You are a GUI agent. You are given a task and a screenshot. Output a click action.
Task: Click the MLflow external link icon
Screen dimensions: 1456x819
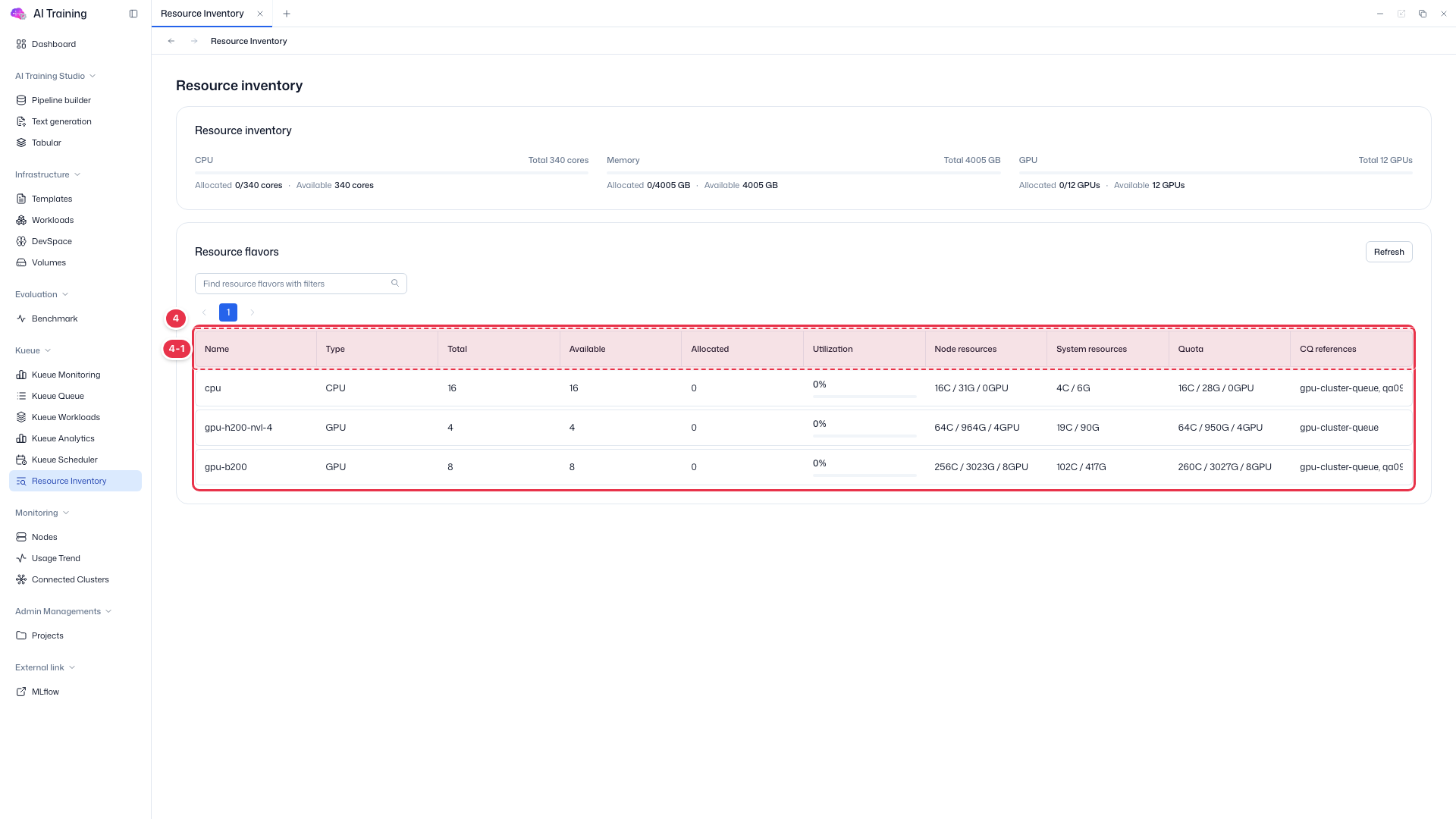(x=21, y=692)
